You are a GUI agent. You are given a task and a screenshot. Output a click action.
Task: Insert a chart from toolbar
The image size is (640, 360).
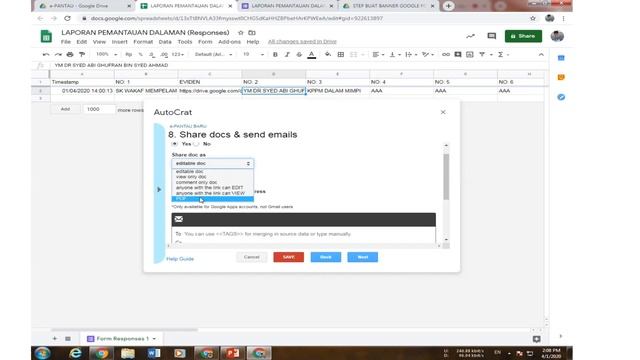click(470, 54)
